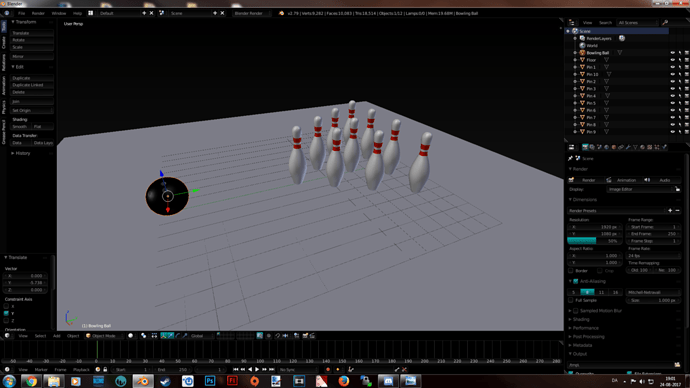Open the Render menu

38,13
